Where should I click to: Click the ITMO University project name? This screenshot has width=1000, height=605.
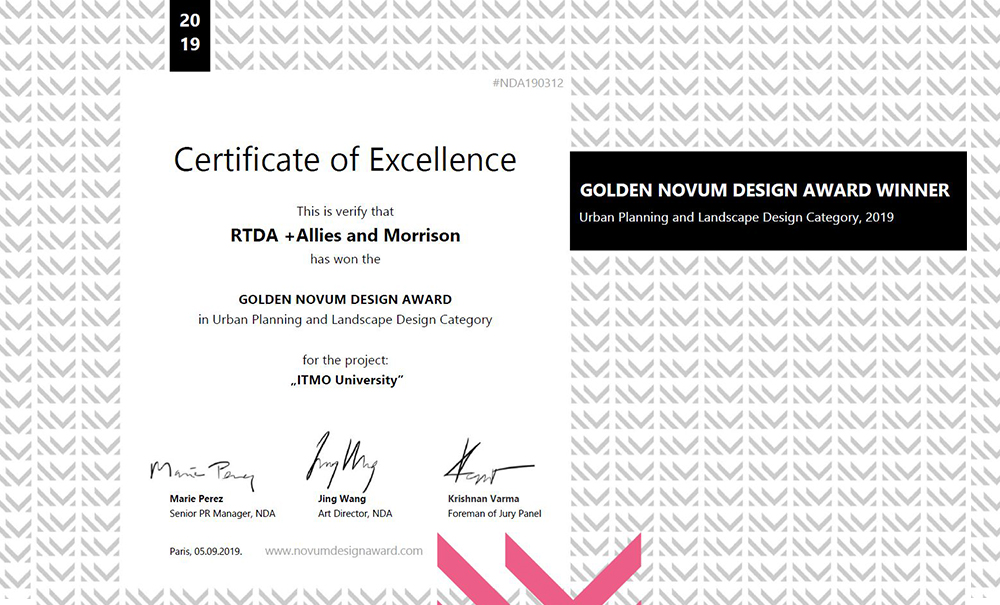point(345,381)
